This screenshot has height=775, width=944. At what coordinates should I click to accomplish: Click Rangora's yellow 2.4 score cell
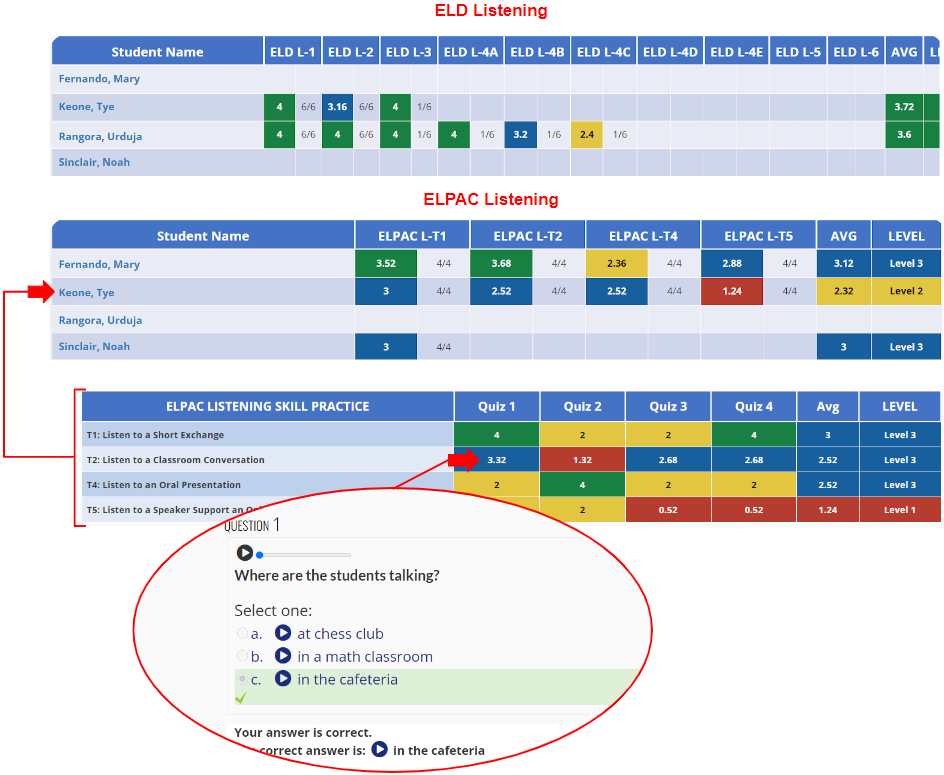coord(587,134)
